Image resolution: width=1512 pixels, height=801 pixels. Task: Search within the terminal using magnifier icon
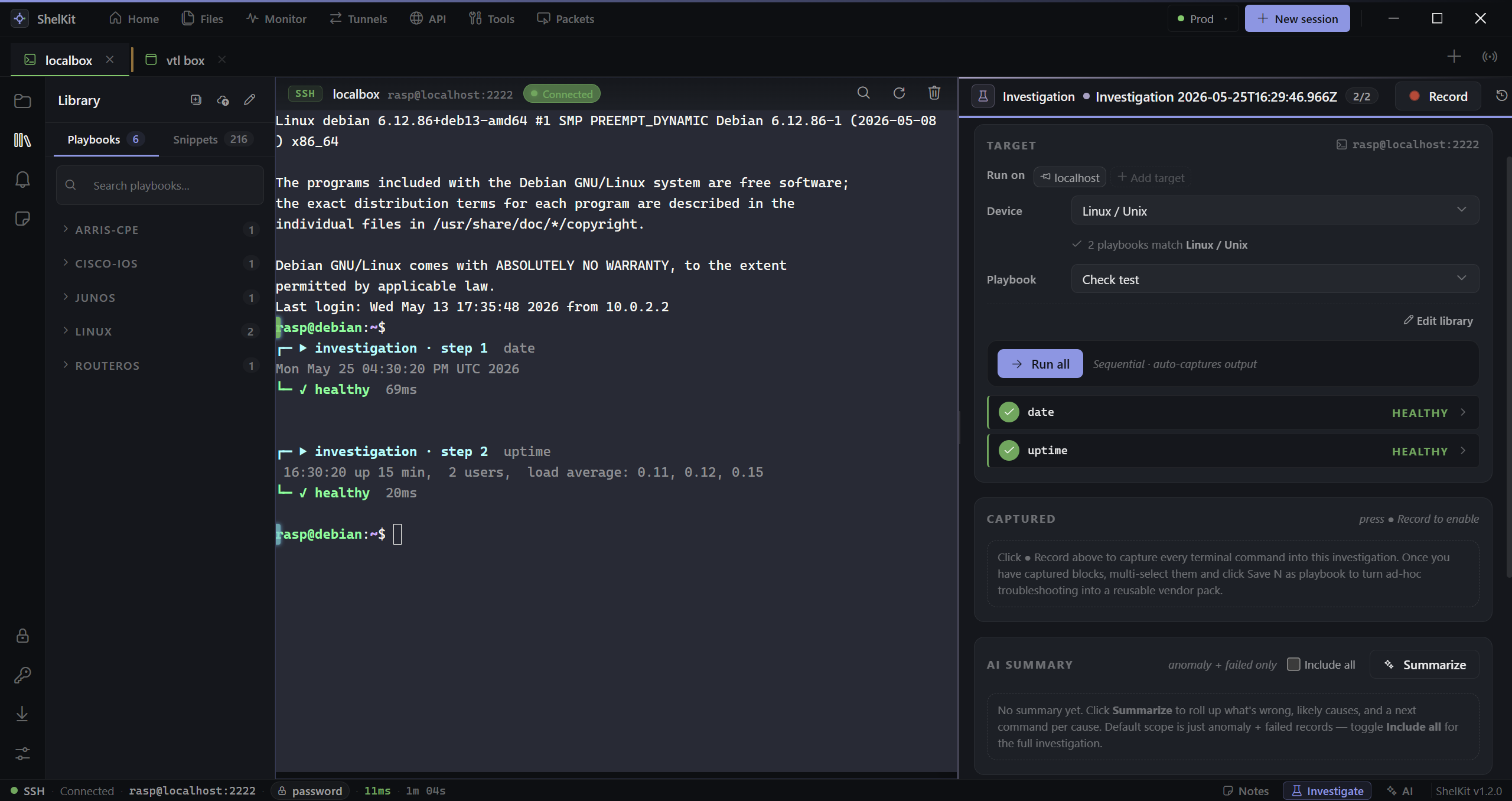(863, 93)
